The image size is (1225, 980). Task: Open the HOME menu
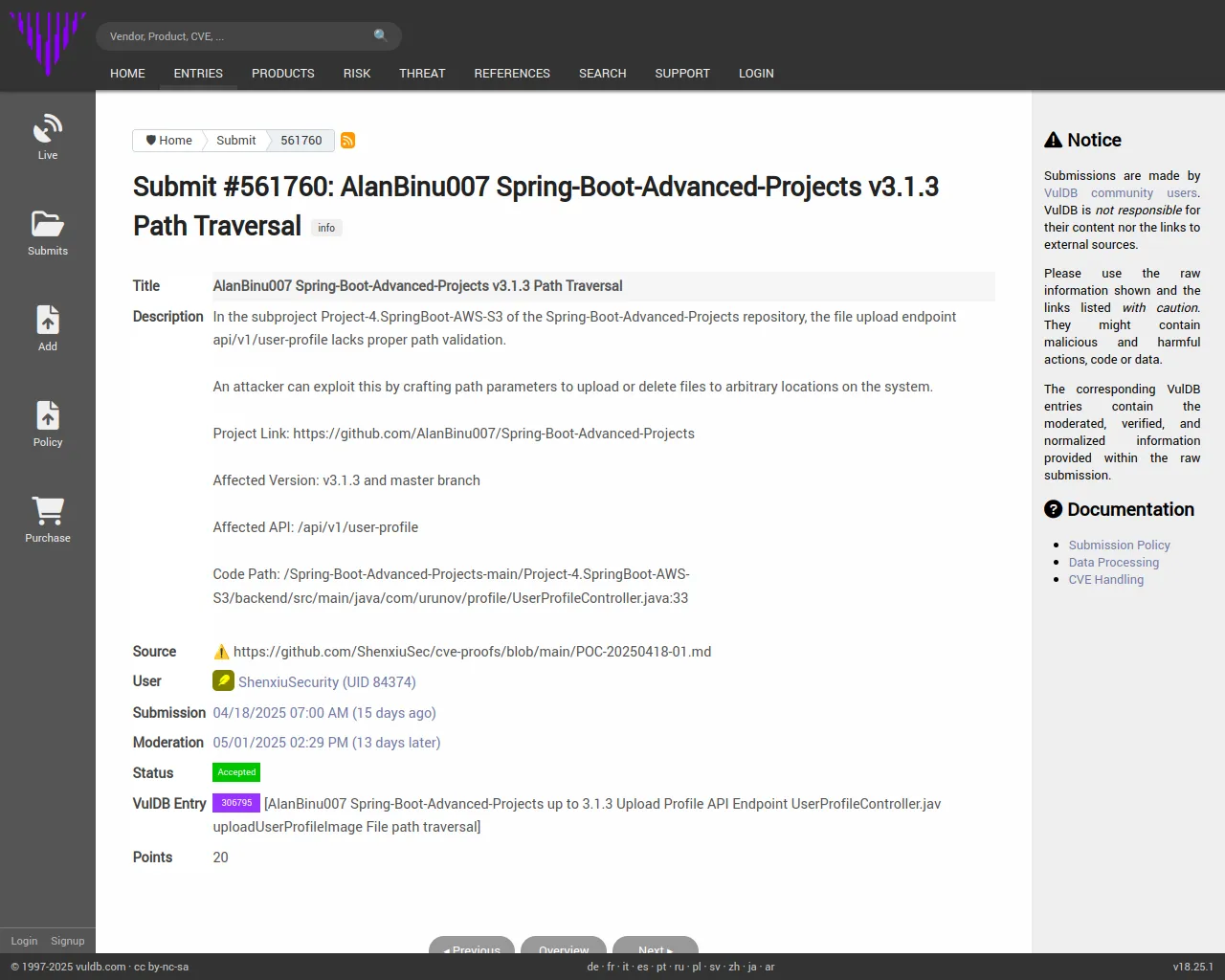(127, 74)
